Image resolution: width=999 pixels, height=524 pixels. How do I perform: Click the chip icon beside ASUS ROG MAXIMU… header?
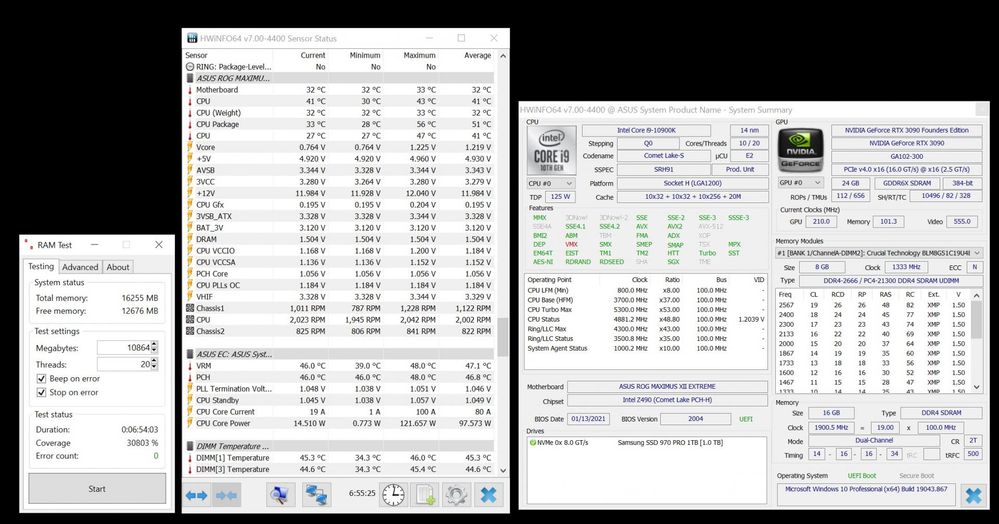coord(190,78)
